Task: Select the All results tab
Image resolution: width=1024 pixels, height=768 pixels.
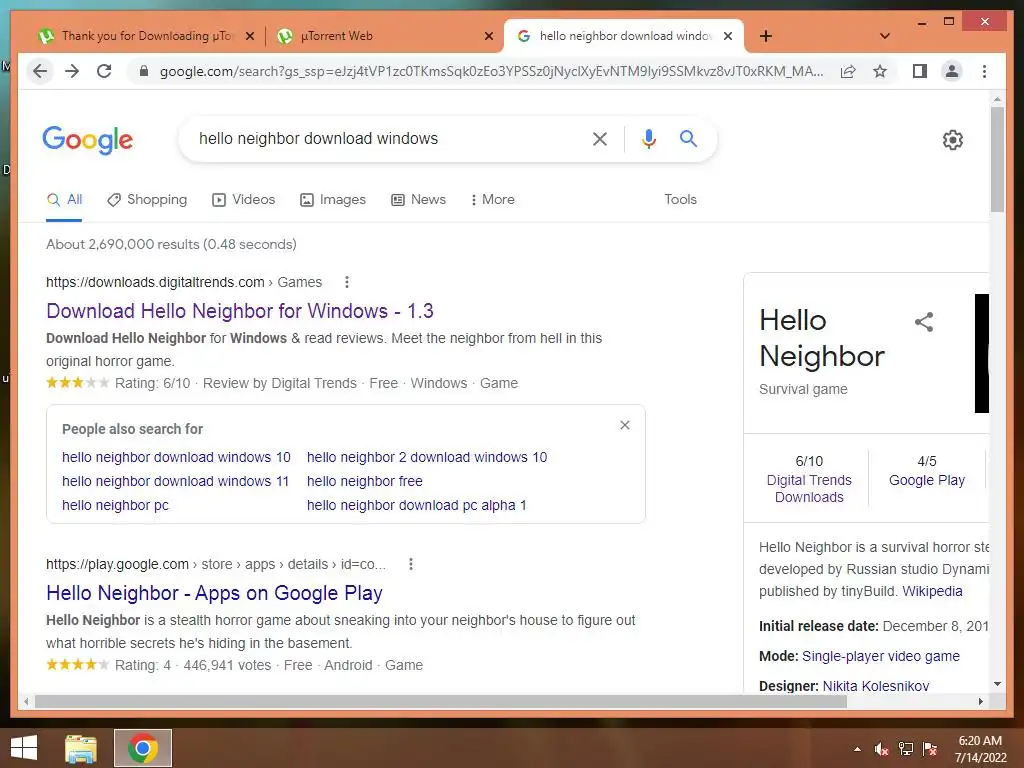Action: click(65, 200)
